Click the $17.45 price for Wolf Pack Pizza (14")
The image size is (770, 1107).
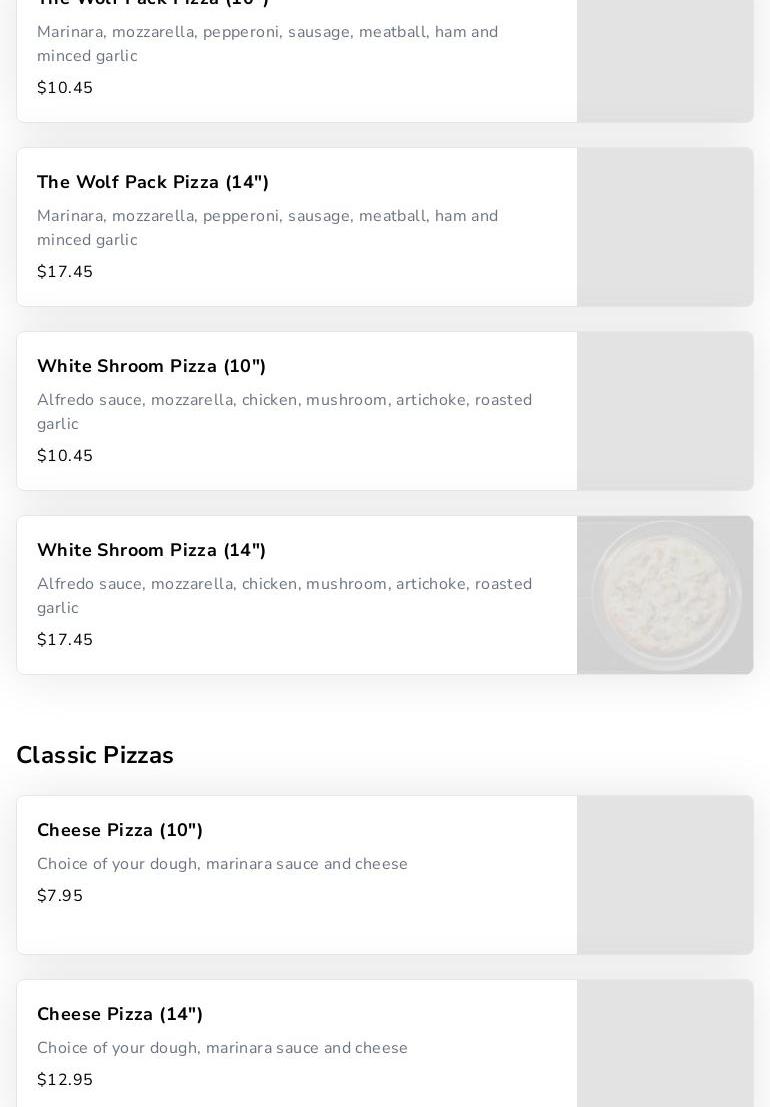coord(65,272)
